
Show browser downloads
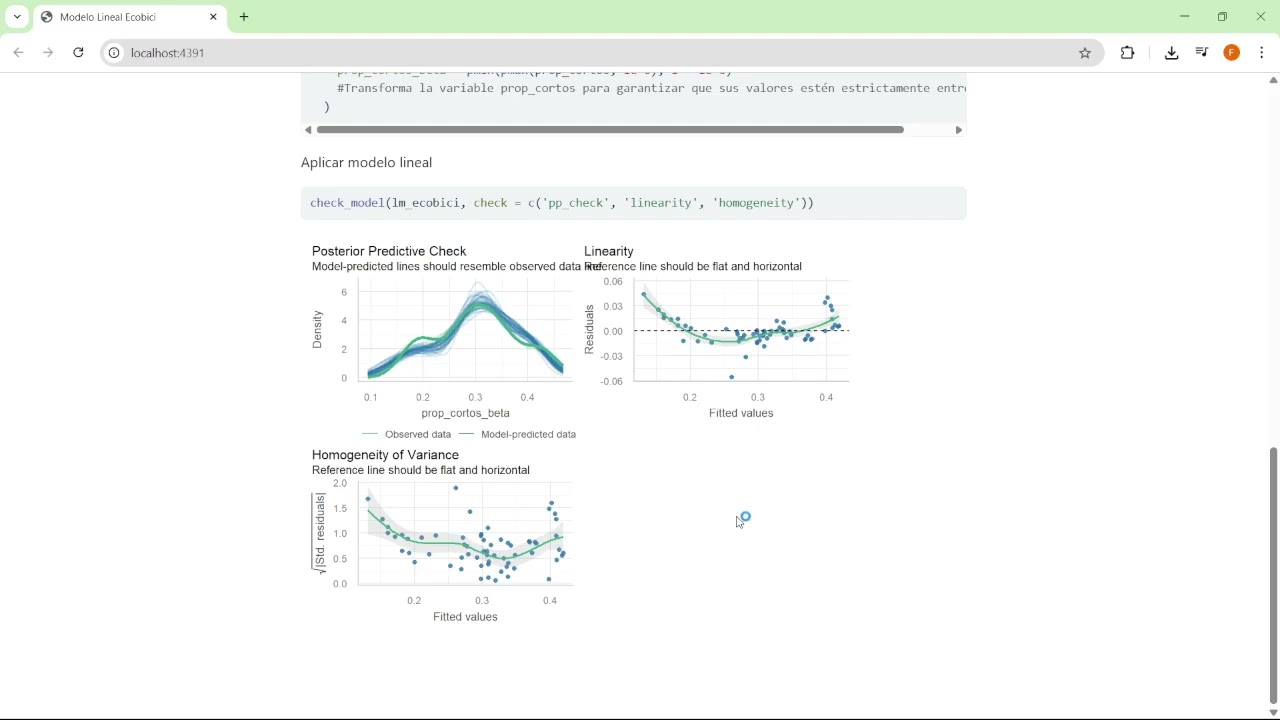coord(1172,53)
